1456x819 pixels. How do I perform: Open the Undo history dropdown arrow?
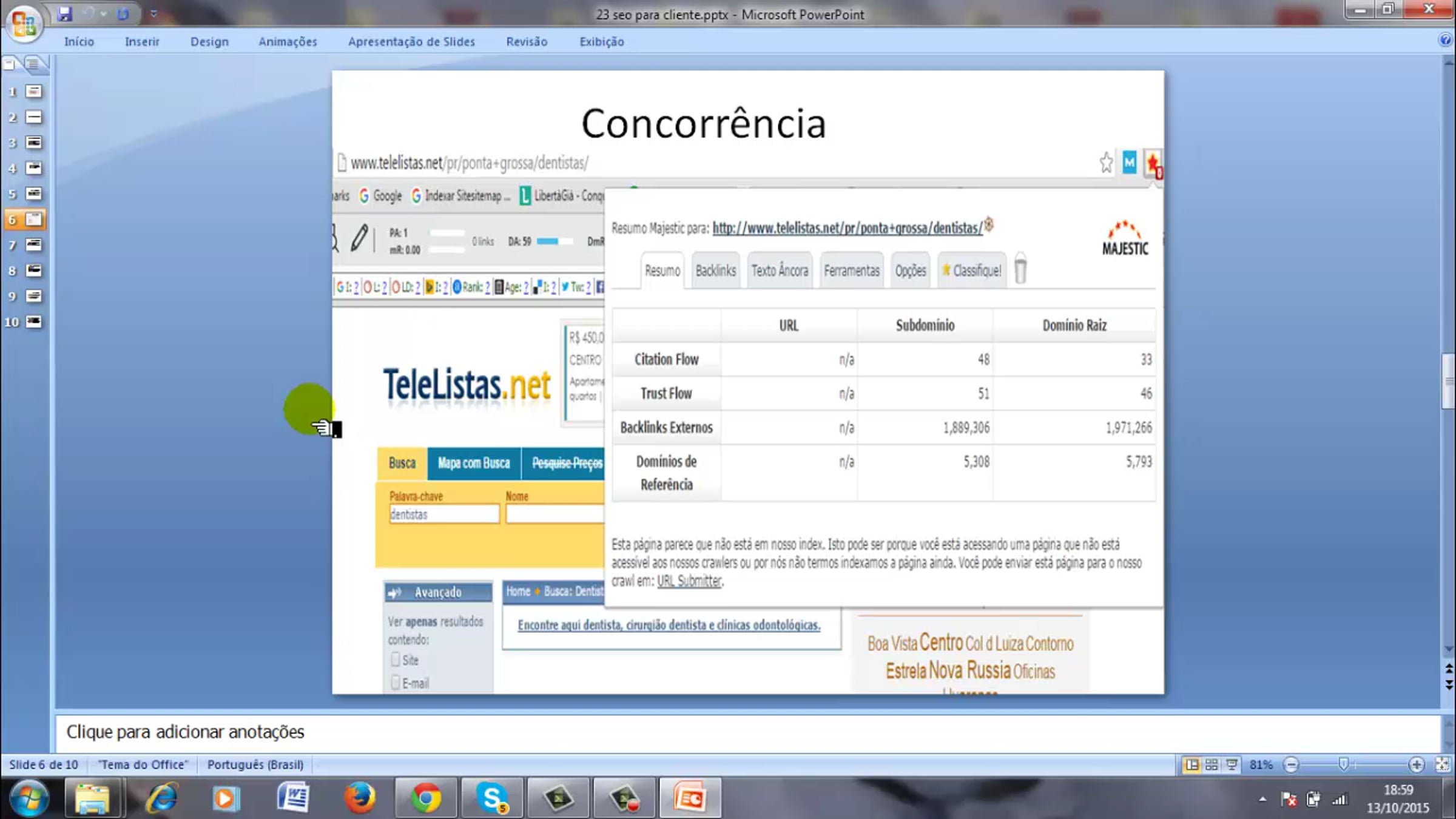(104, 13)
